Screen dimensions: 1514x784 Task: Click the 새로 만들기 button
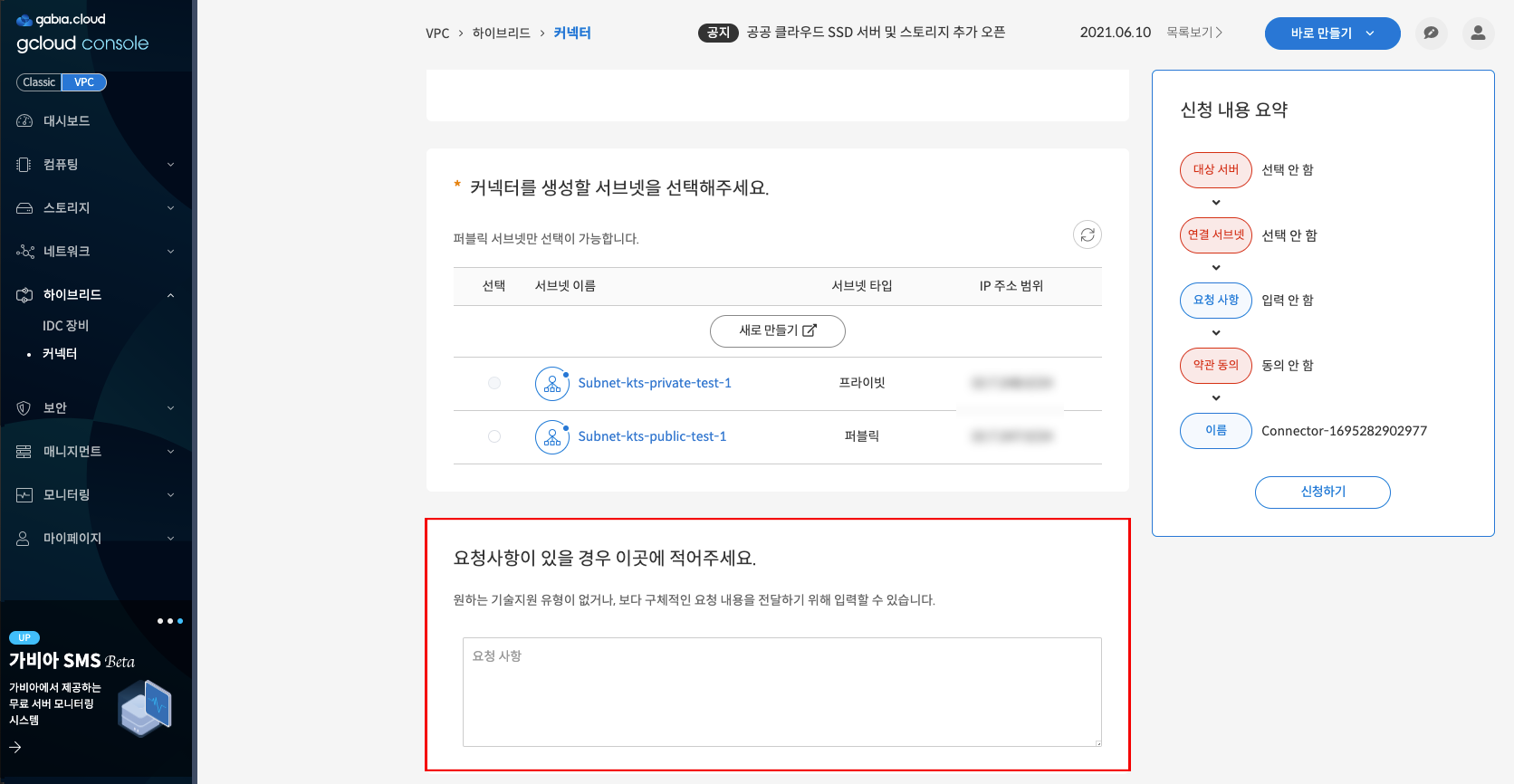(777, 331)
